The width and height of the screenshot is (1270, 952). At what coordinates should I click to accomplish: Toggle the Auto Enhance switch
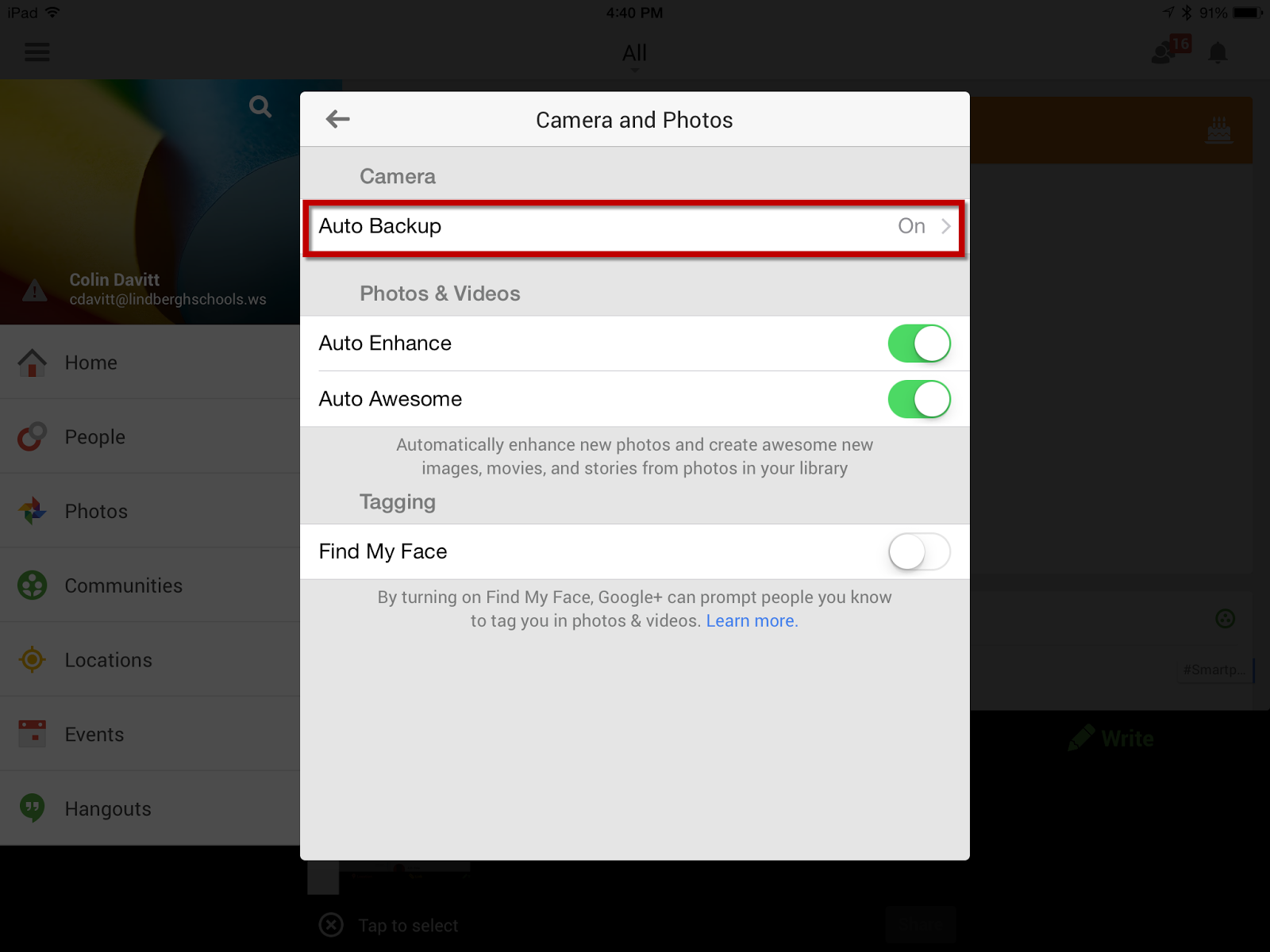[x=919, y=344]
